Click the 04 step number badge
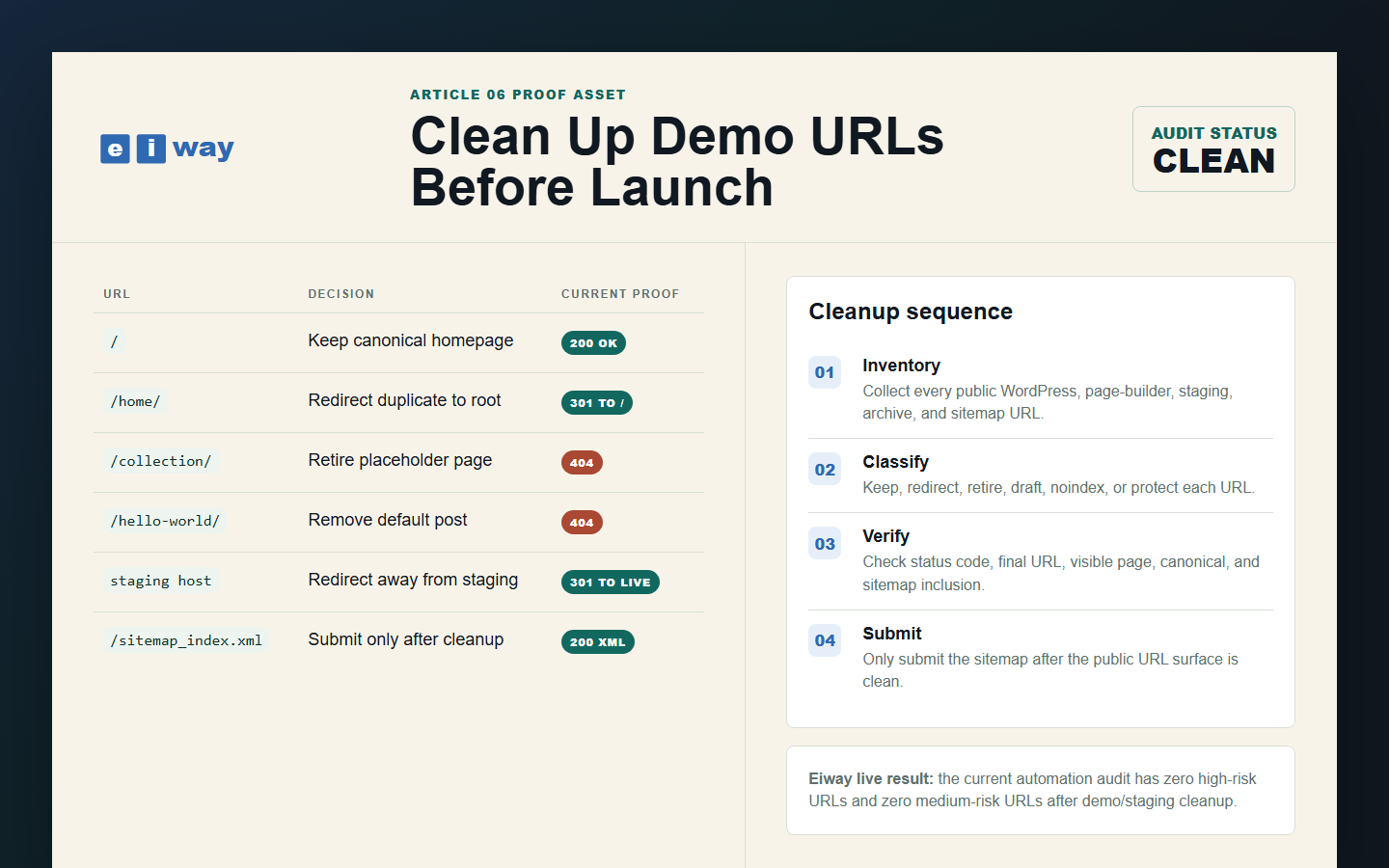Screen dimensions: 1389x868 click(825, 640)
